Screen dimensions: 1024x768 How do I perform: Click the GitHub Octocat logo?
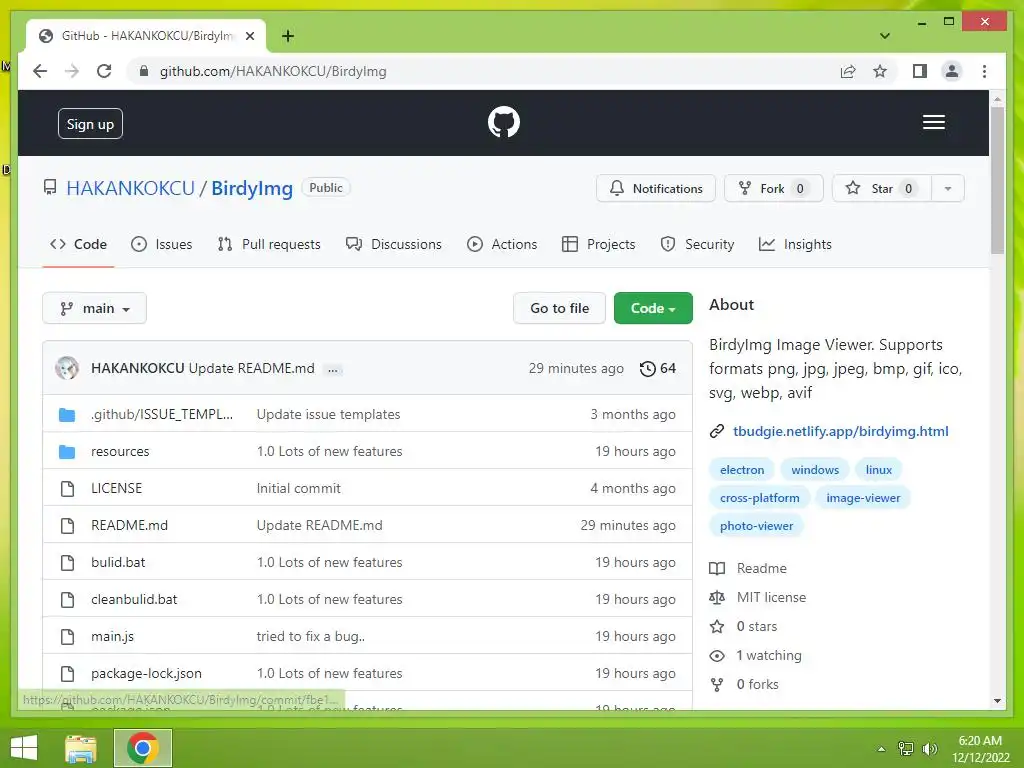point(504,122)
